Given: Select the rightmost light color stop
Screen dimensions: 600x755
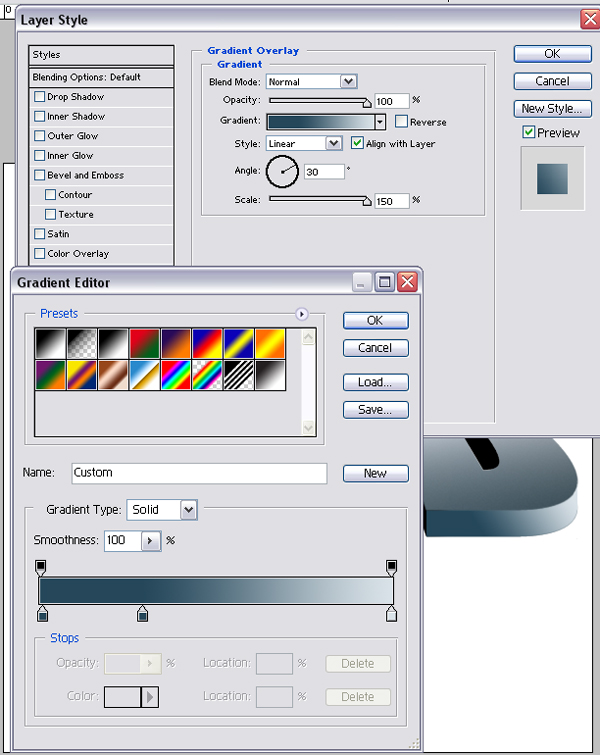Looking at the screenshot, I should tap(391, 614).
